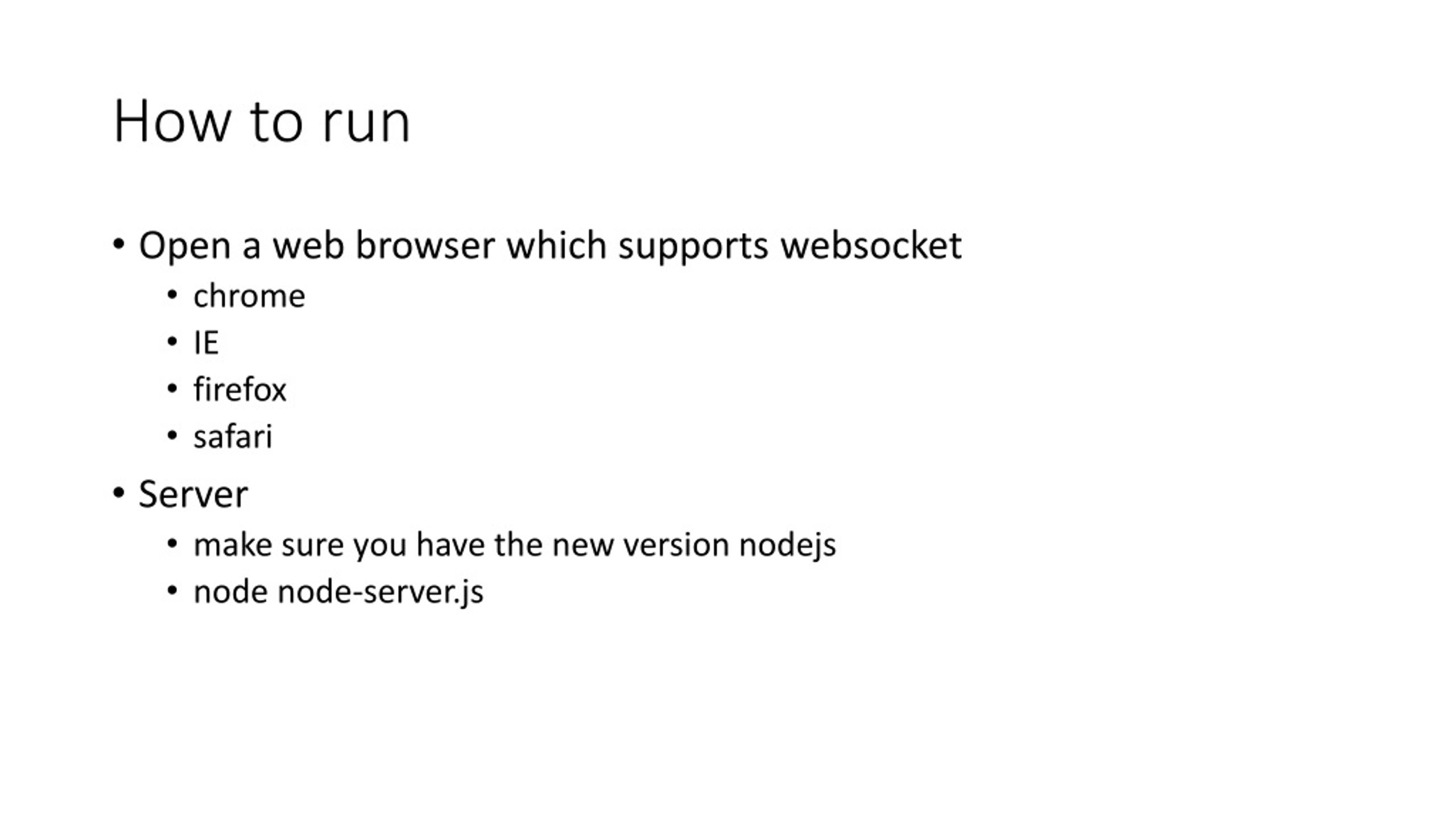This screenshot has width=1456, height=819.
Task: Click the bullet marker before 'safari'
Action: tap(172, 436)
